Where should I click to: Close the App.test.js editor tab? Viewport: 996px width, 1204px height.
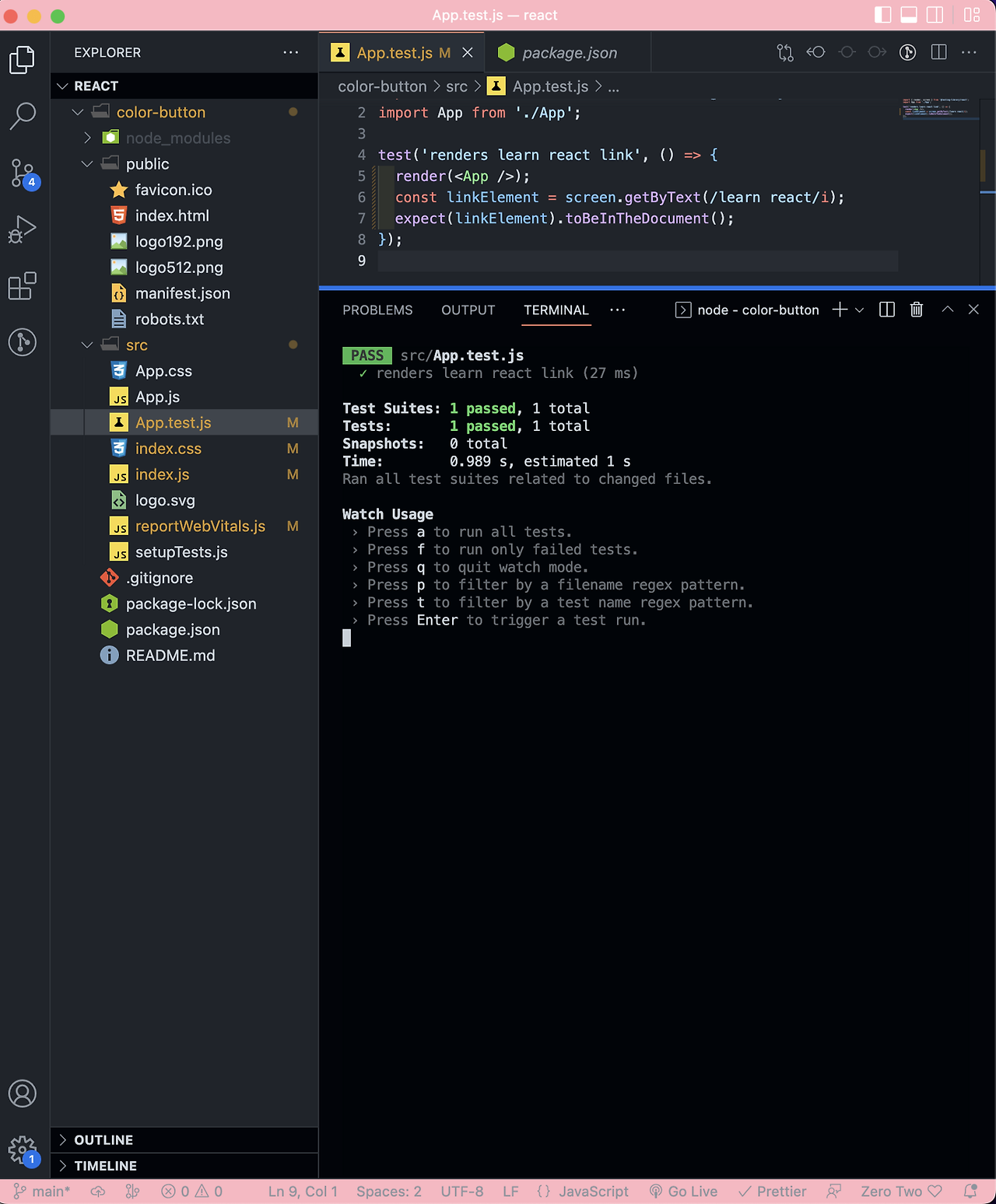[468, 52]
